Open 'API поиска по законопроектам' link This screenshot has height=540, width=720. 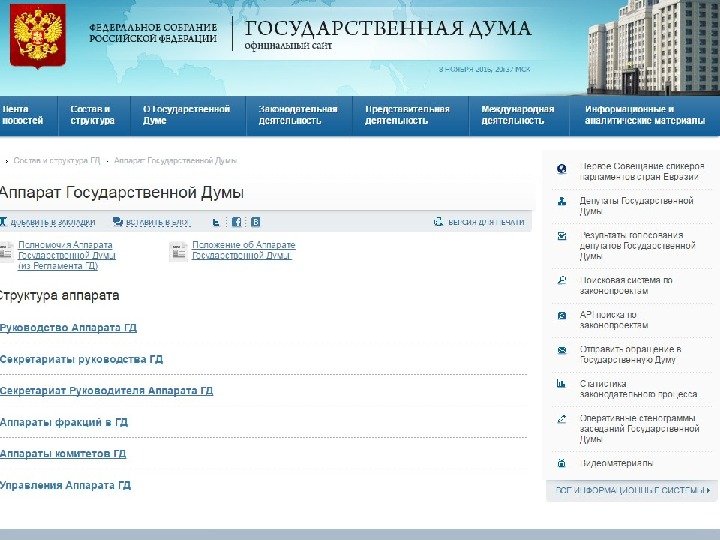[x=613, y=320]
